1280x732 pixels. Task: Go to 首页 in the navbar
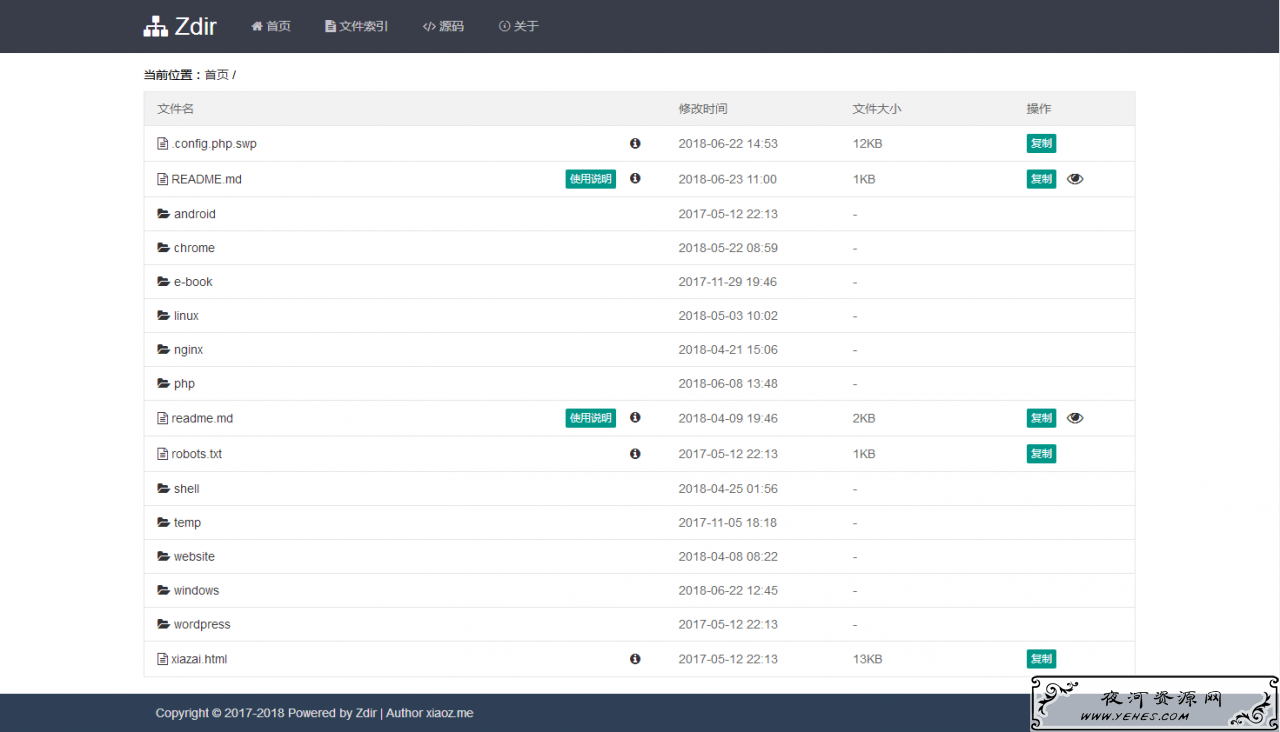tap(271, 26)
